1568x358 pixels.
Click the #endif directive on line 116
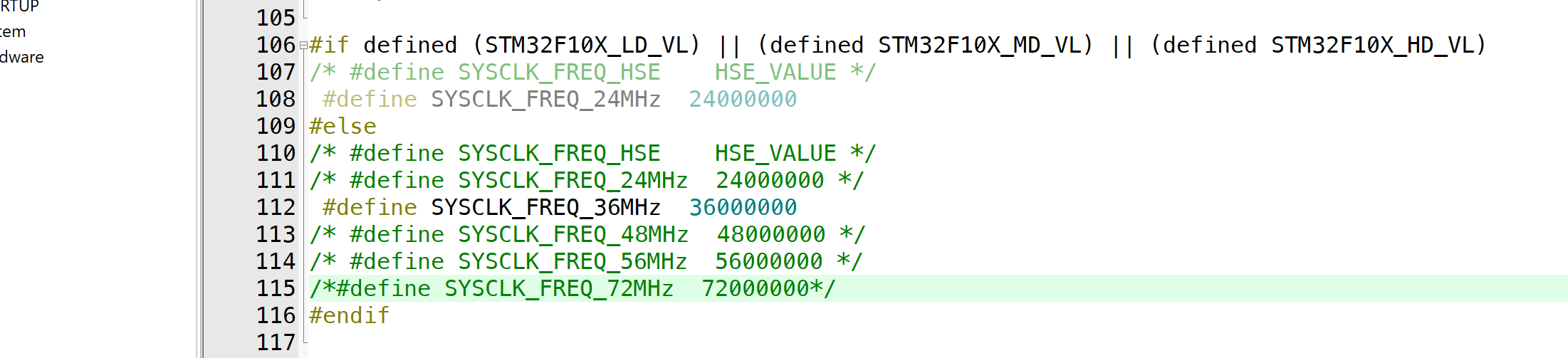click(x=349, y=315)
